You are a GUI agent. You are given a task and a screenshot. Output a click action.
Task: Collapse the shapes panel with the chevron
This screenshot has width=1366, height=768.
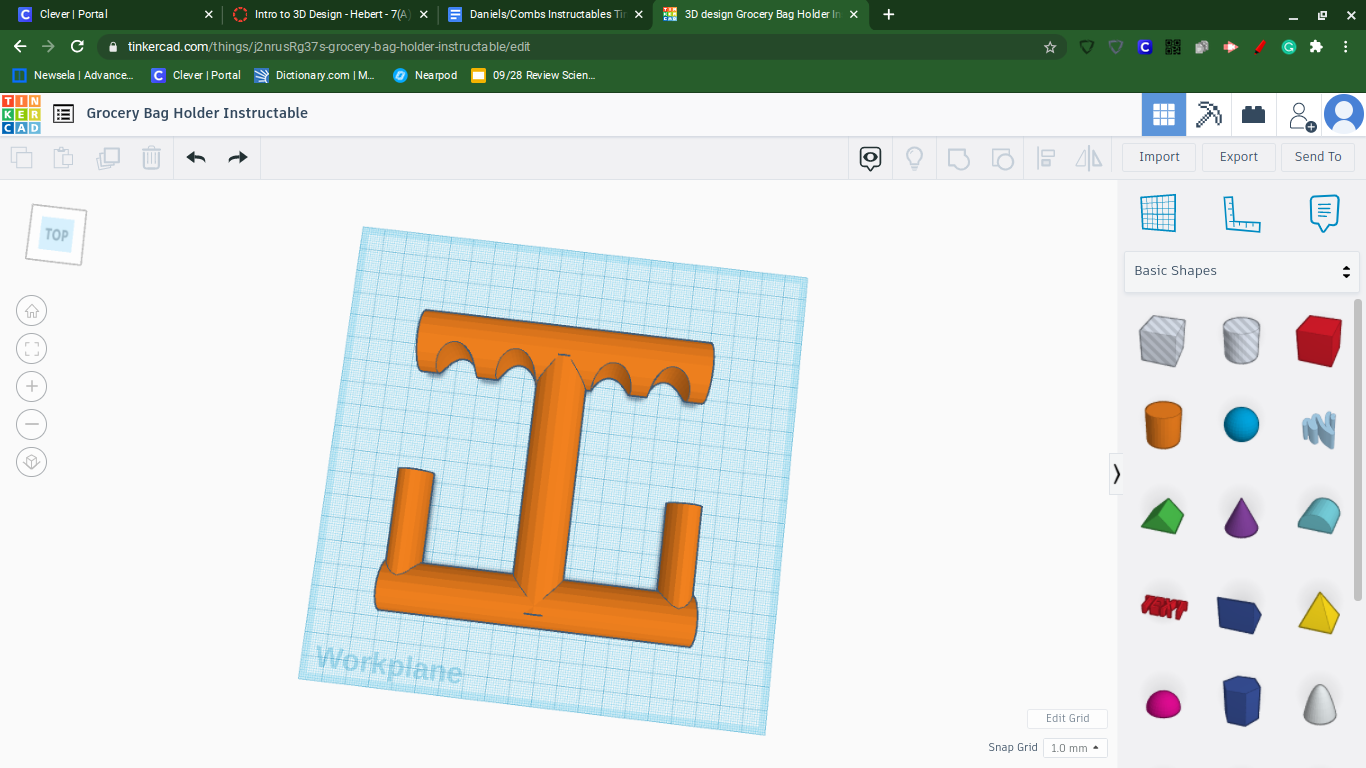(1116, 474)
